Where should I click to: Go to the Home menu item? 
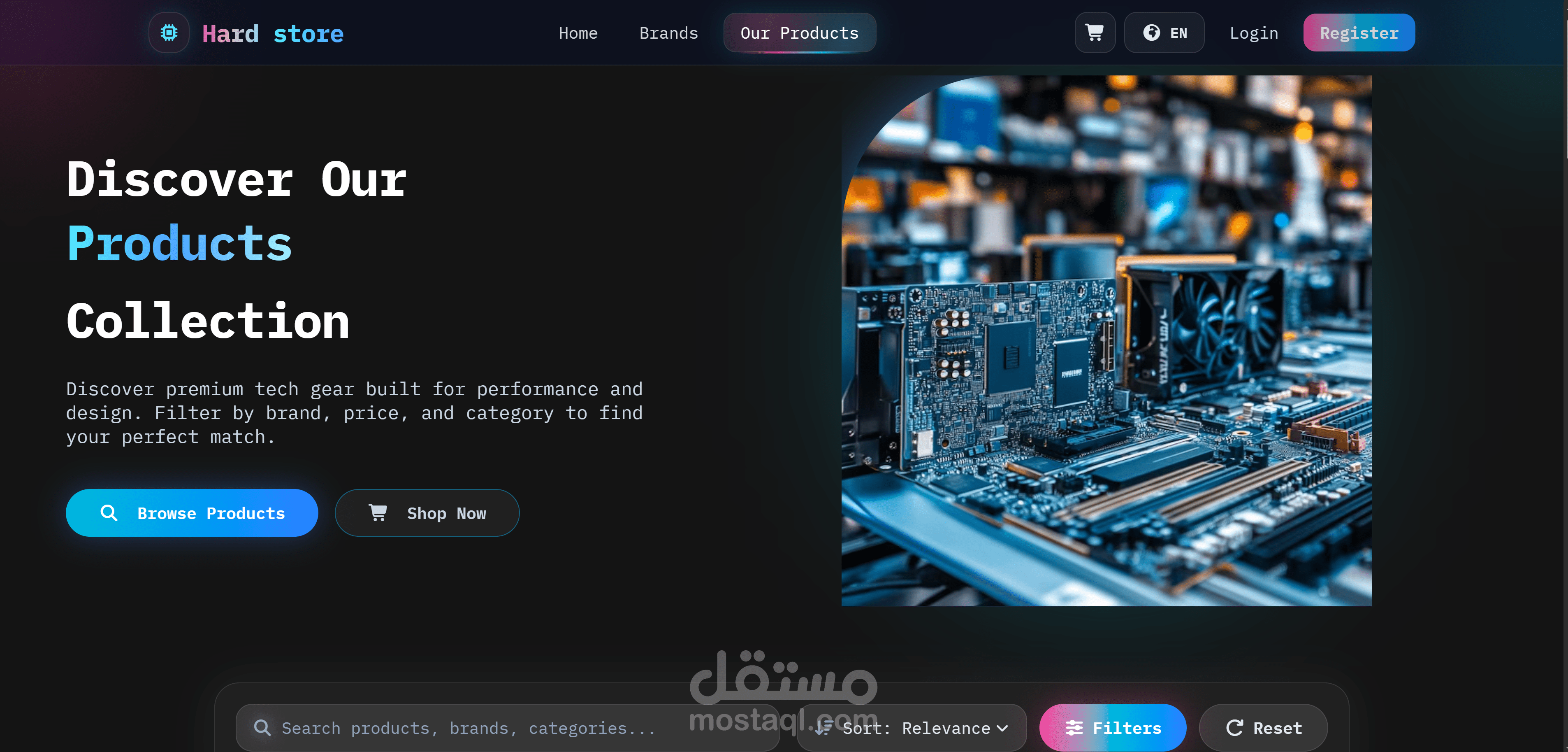tap(578, 33)
